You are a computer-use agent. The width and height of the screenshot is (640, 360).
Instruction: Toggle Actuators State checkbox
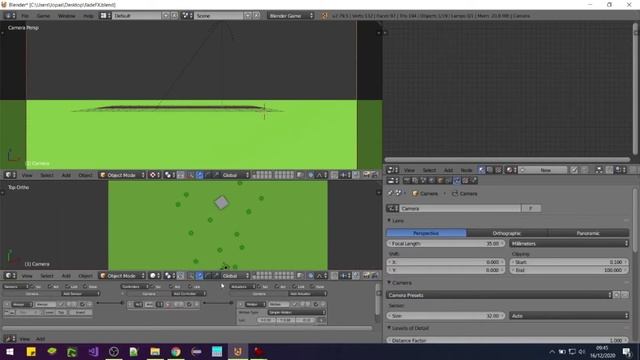pos(312,287)
